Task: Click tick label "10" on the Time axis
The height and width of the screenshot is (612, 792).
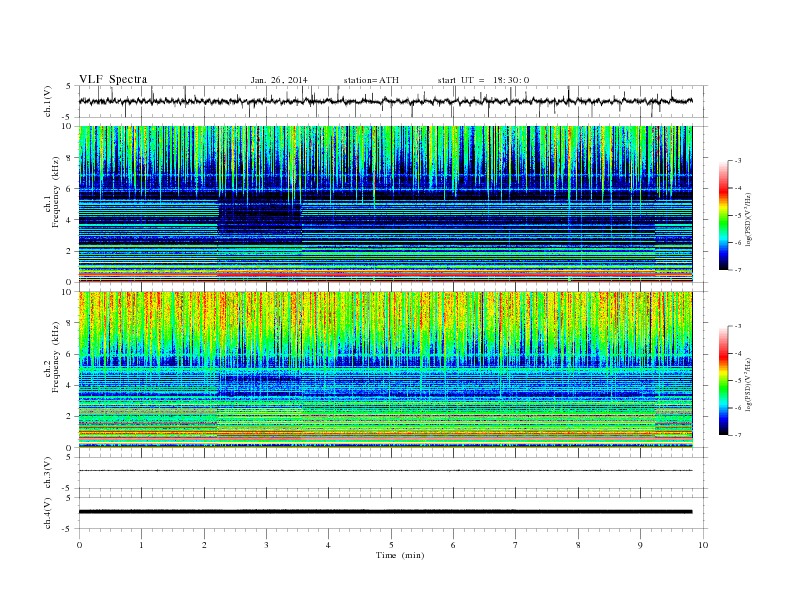Action: (703, 545)
